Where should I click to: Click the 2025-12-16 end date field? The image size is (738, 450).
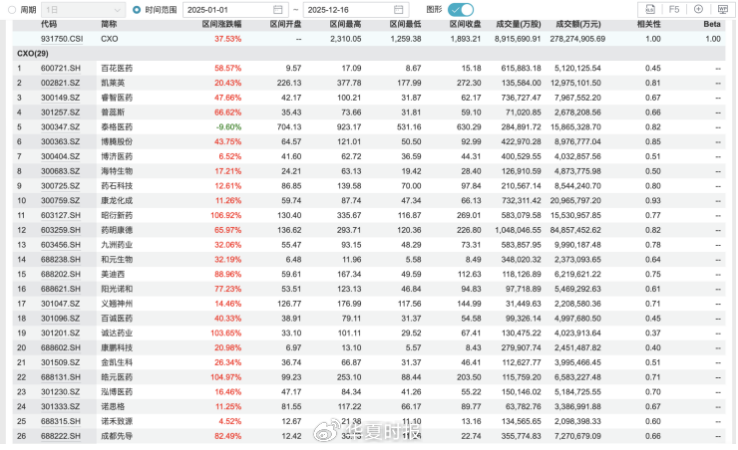[356, 10]
